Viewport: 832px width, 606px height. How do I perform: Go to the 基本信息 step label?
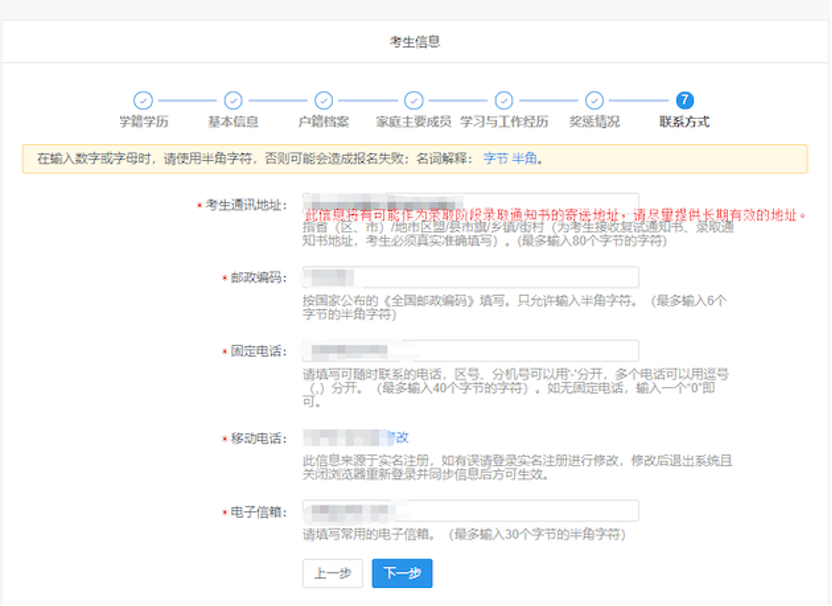(233, 122)
